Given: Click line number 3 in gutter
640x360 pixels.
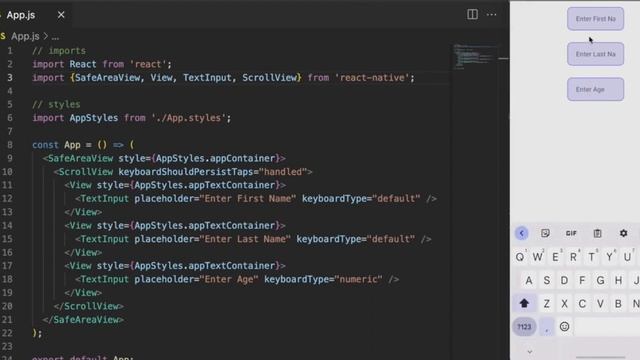Looking at the screenshot, I should (10, 78).
